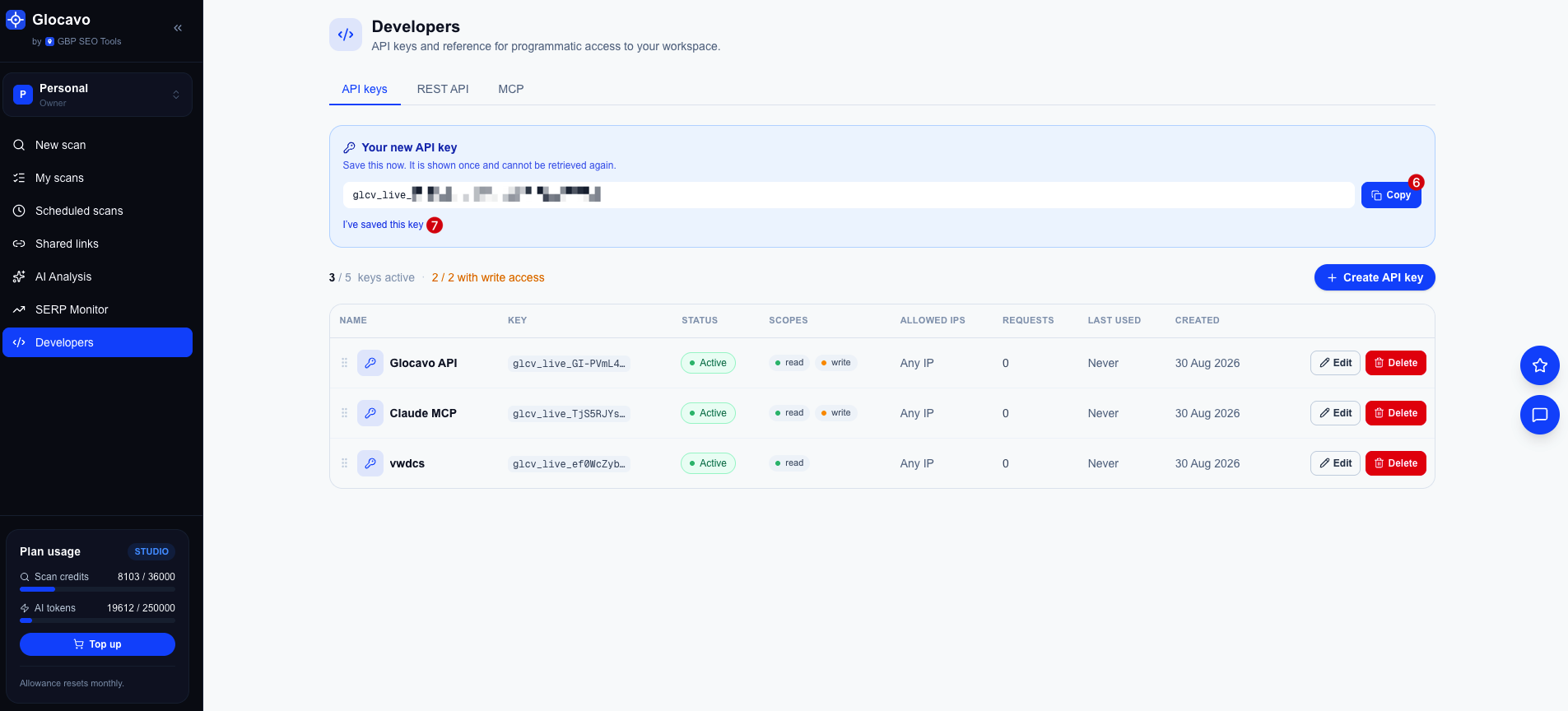Navigate to AI Analysis

tap(97, 276)
